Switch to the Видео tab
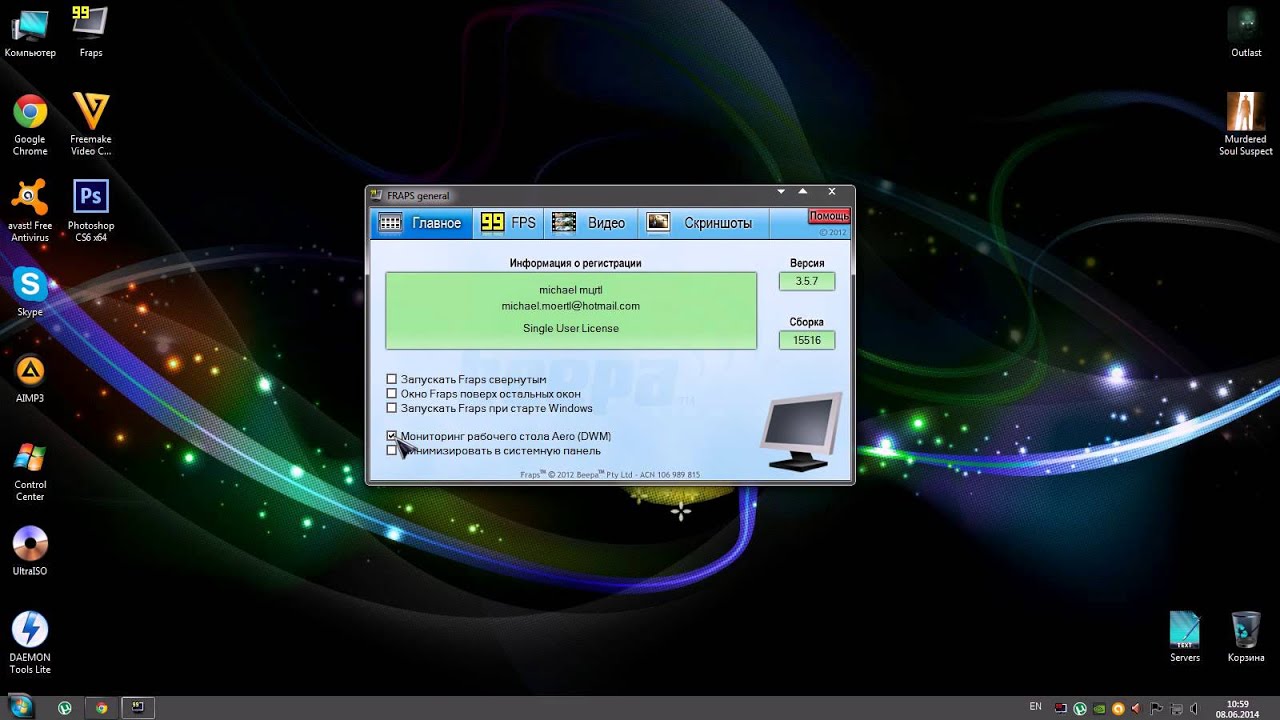The height and width of the screenshot is (720, 1280). point(589,223)
